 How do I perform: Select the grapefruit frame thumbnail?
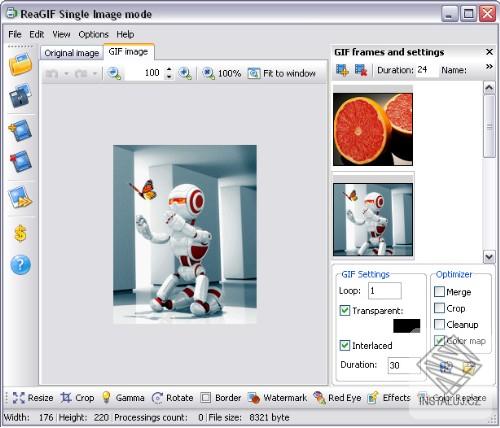click(x=373, y=129)
